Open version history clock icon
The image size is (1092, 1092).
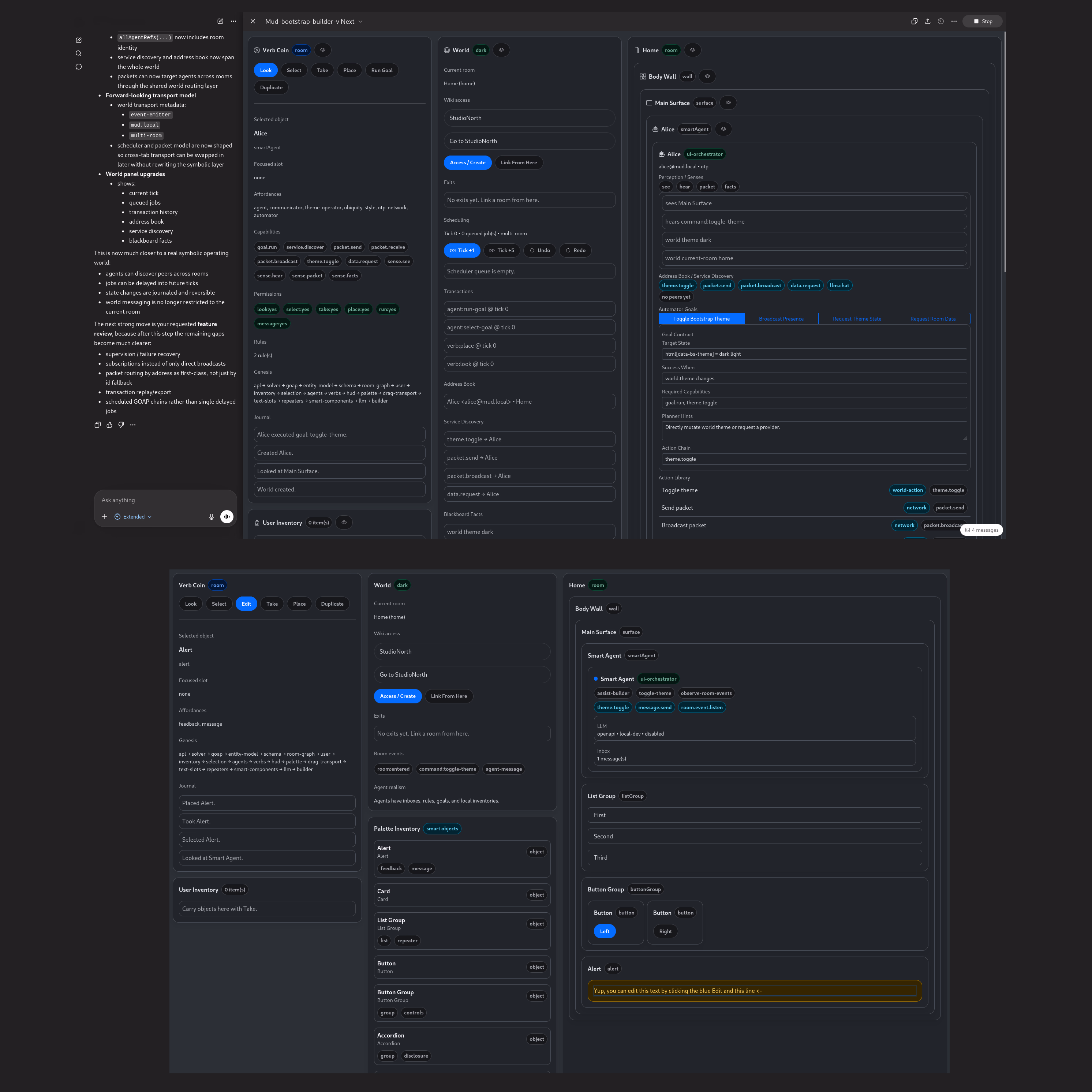pyautogui.click(x=940, y=22)
